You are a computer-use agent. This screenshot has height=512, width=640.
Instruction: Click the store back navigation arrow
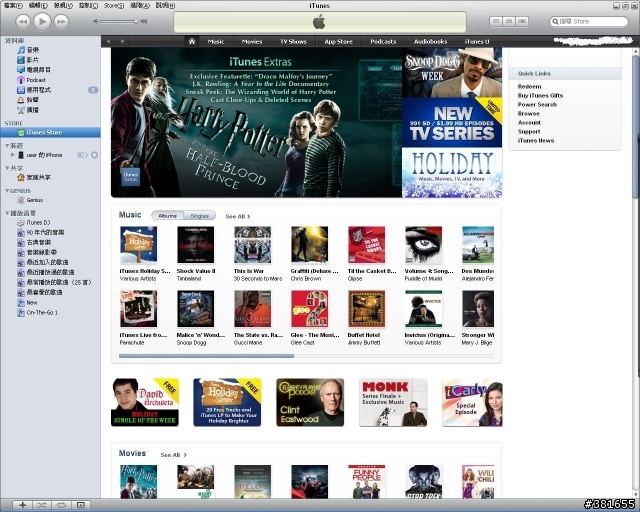108,41
